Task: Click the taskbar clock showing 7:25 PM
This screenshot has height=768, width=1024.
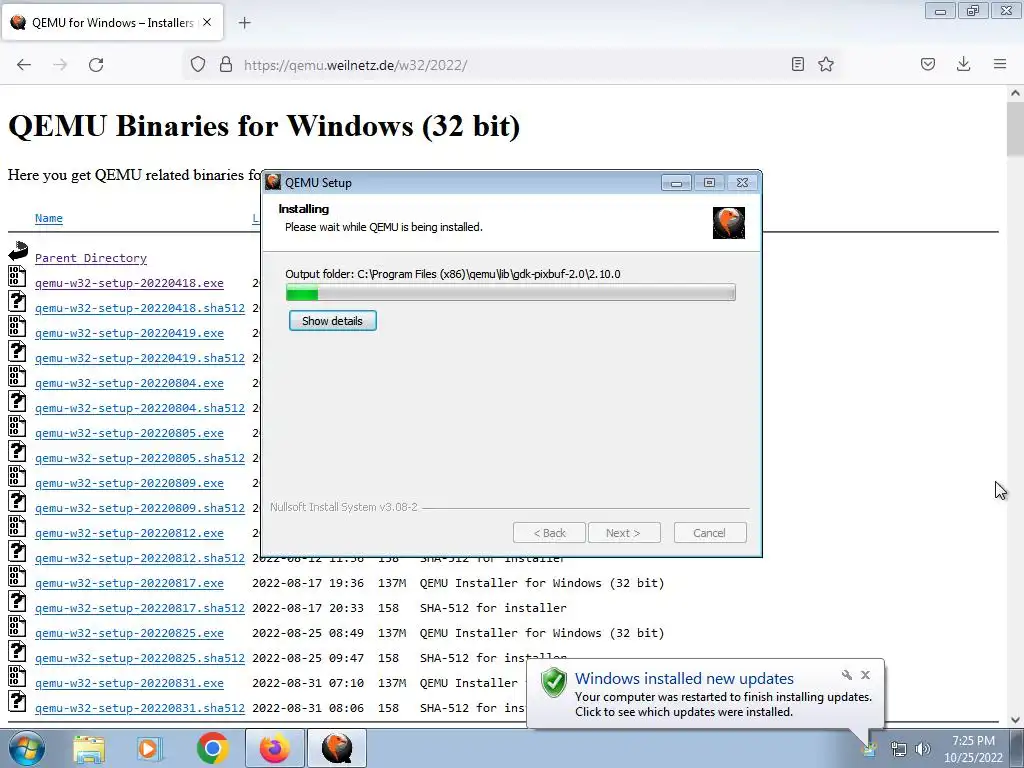Action: [x=973, y=749]
